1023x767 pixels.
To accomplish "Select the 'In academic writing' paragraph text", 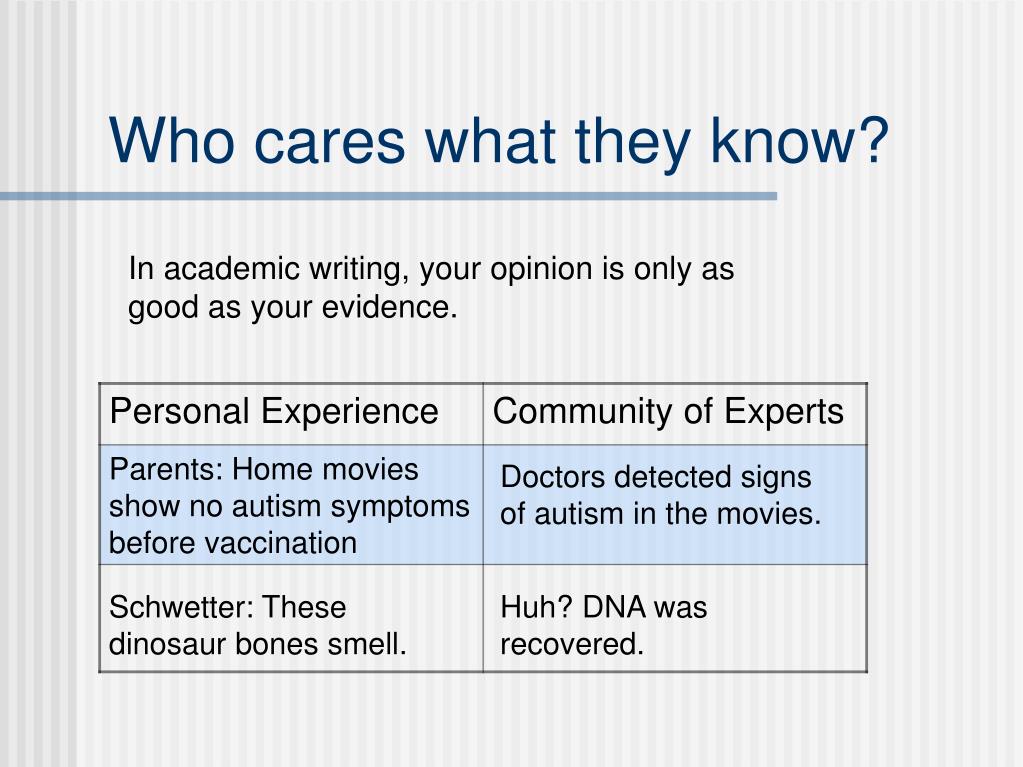I will pyautogui.click(x=431, y=288).
